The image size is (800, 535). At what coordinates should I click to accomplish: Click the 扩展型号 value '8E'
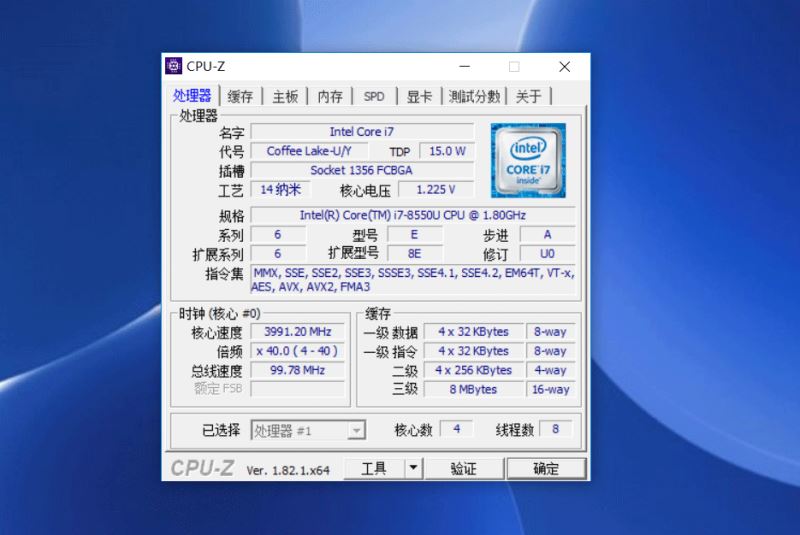415,254
